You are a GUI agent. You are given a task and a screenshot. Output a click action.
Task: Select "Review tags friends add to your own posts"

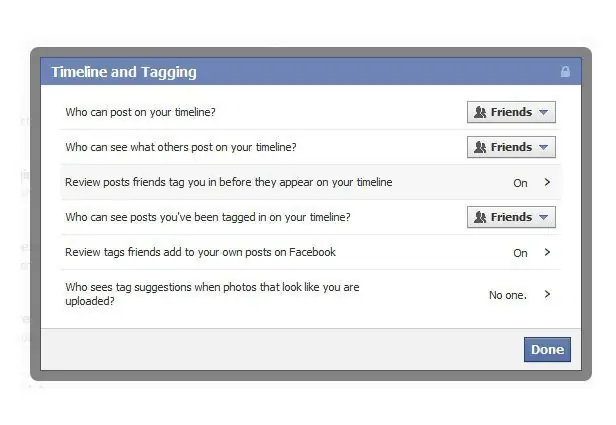pos(200,253)
